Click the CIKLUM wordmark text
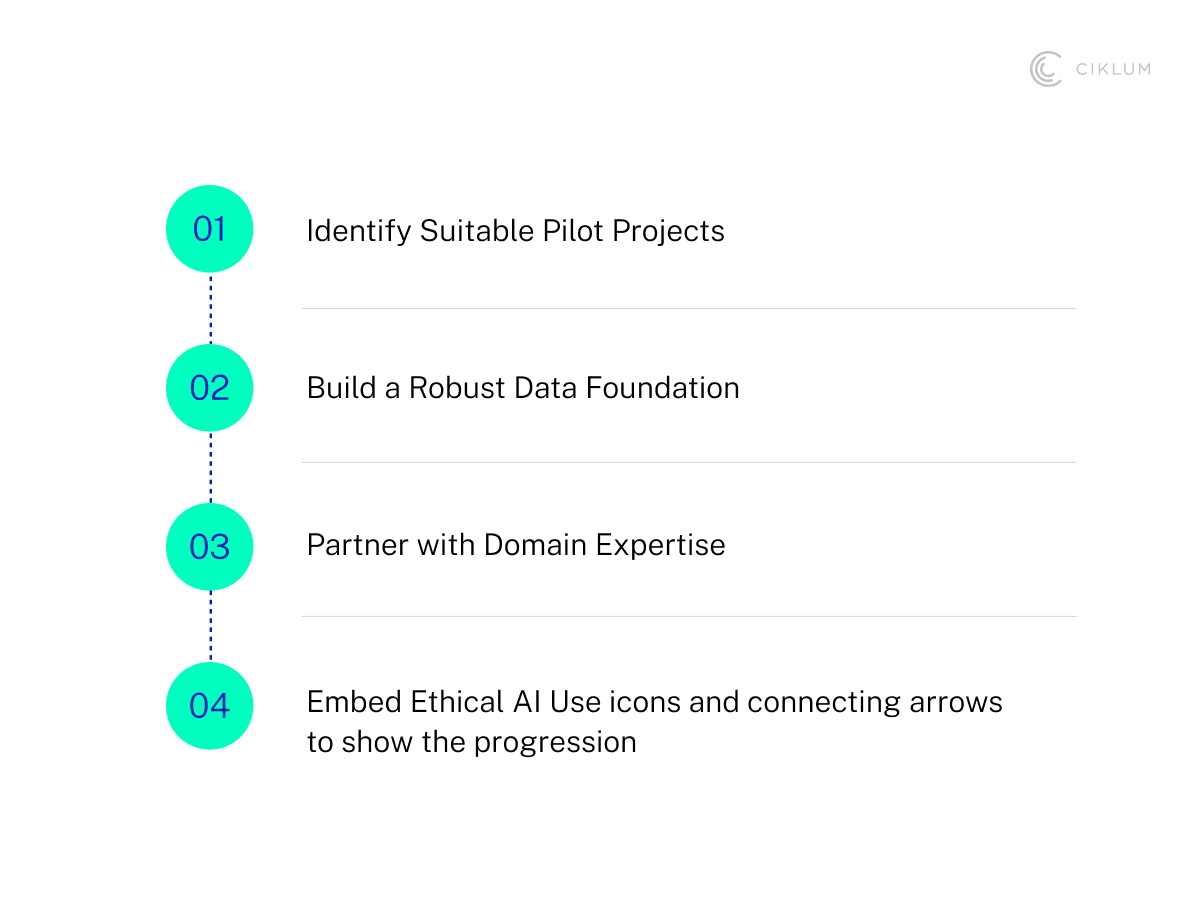 [x=1112, y=69]
